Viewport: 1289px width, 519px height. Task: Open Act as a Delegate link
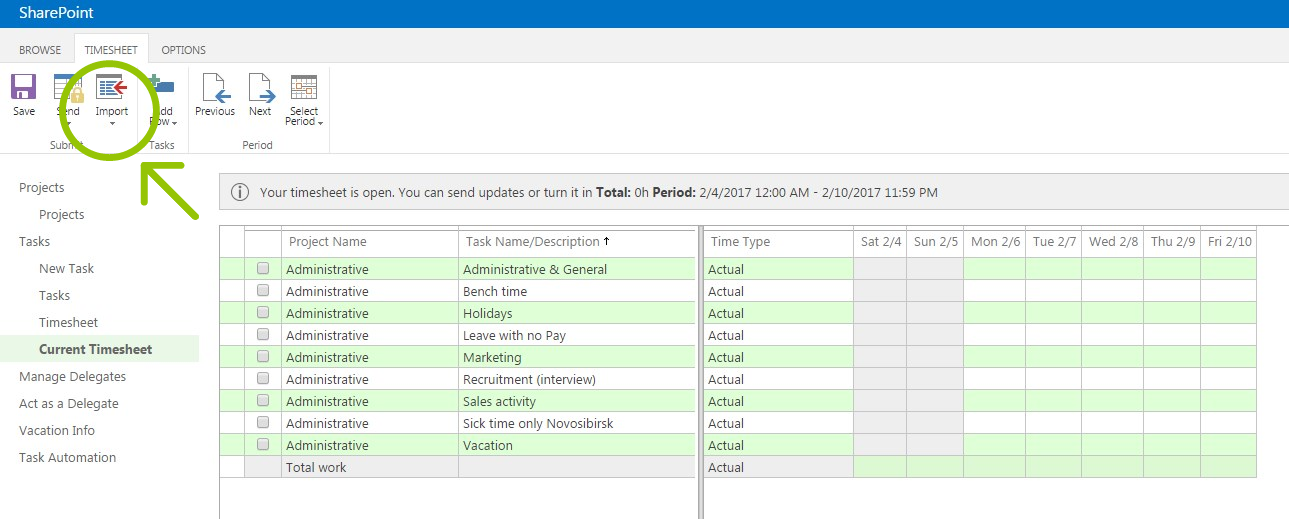[68, 404]
